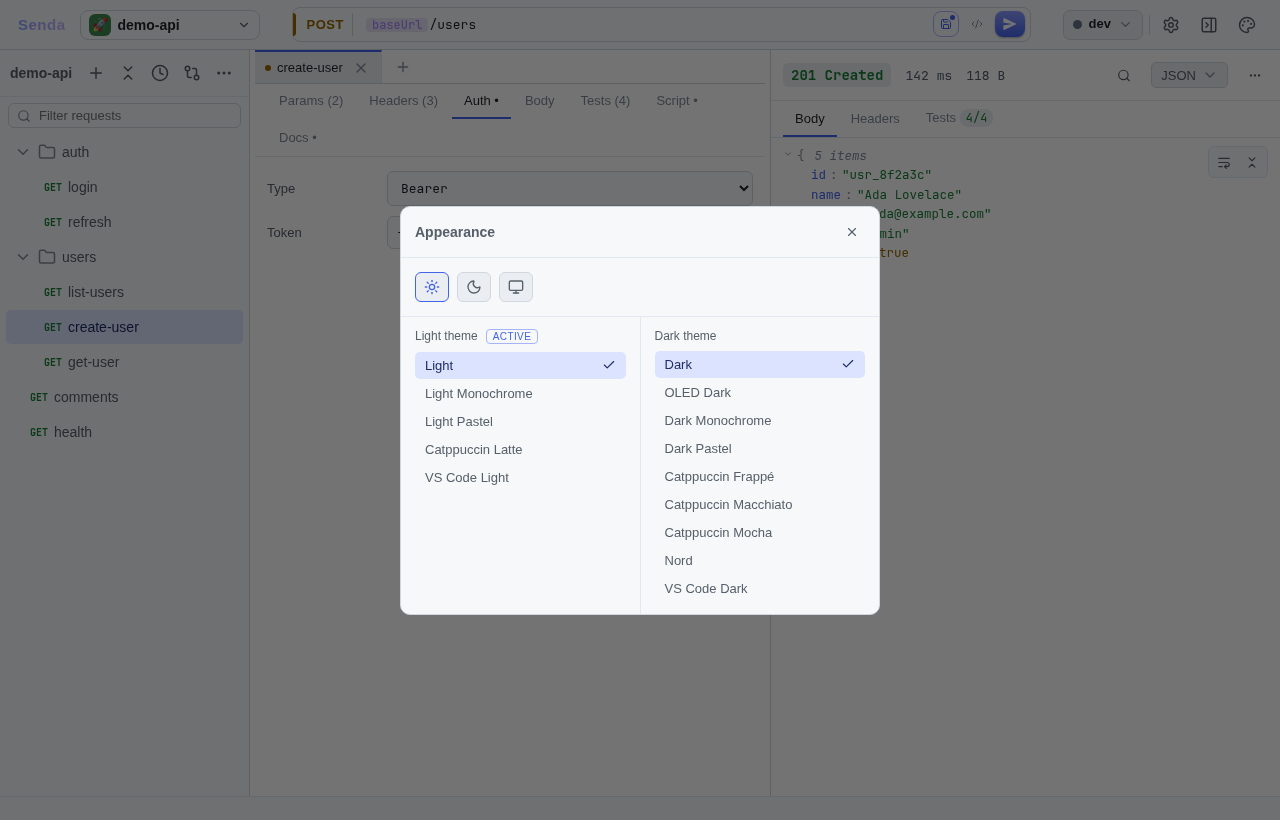Toggle word wrap in response viewer
The image size is (1280, 820).
pyautogui.click(x=1224, y=162)
